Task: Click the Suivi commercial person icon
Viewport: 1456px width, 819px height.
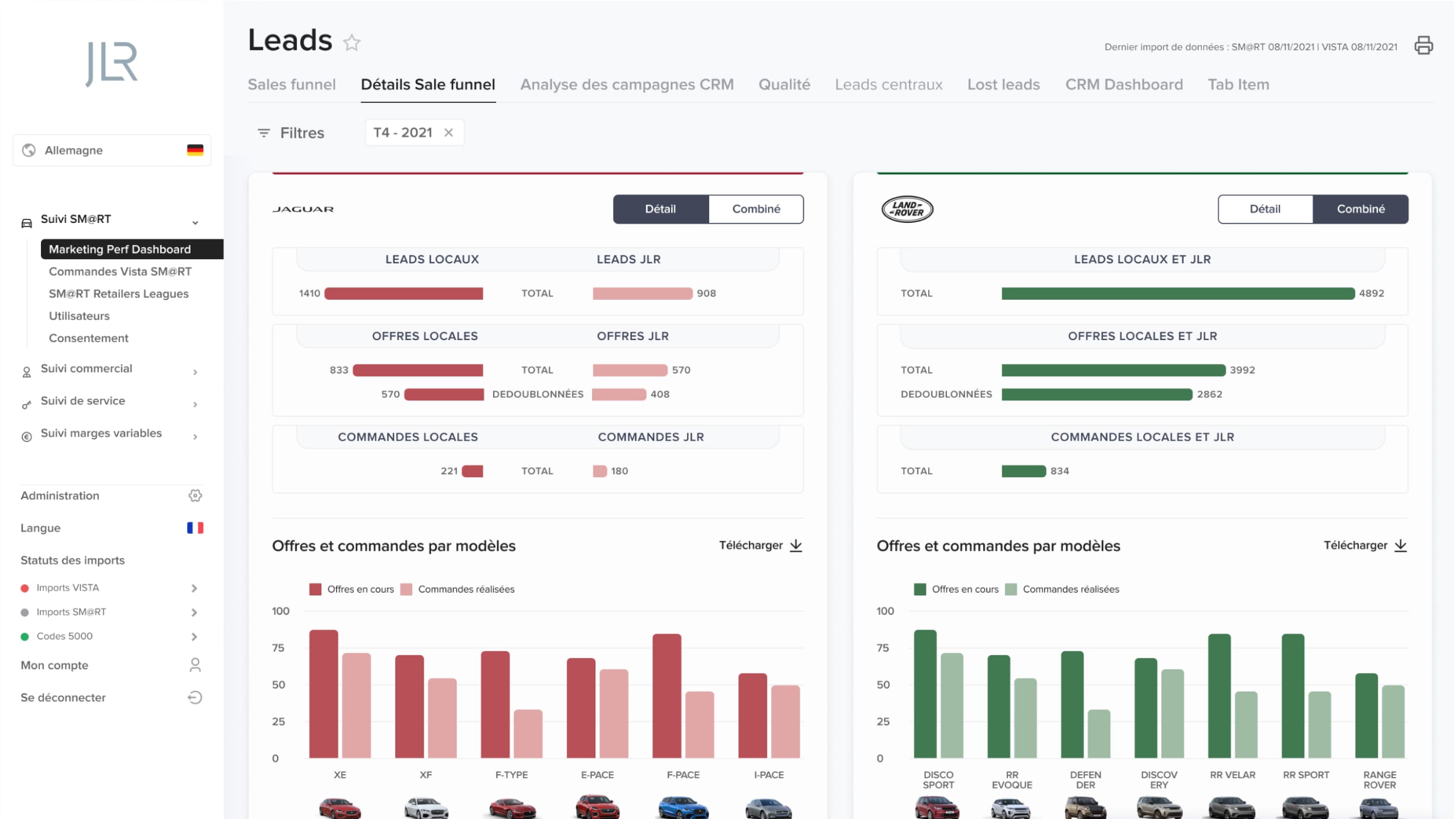Action: [27, 373]
